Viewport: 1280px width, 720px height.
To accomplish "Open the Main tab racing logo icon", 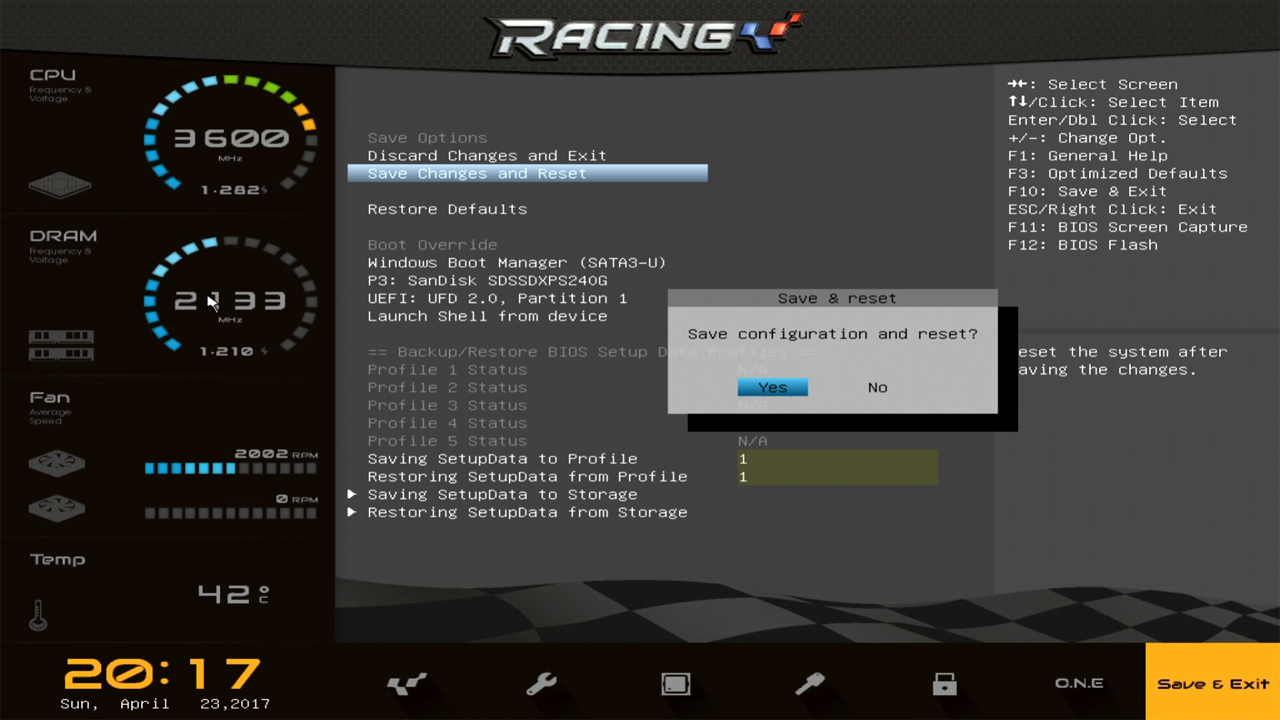I will click(x=407, y=684).
